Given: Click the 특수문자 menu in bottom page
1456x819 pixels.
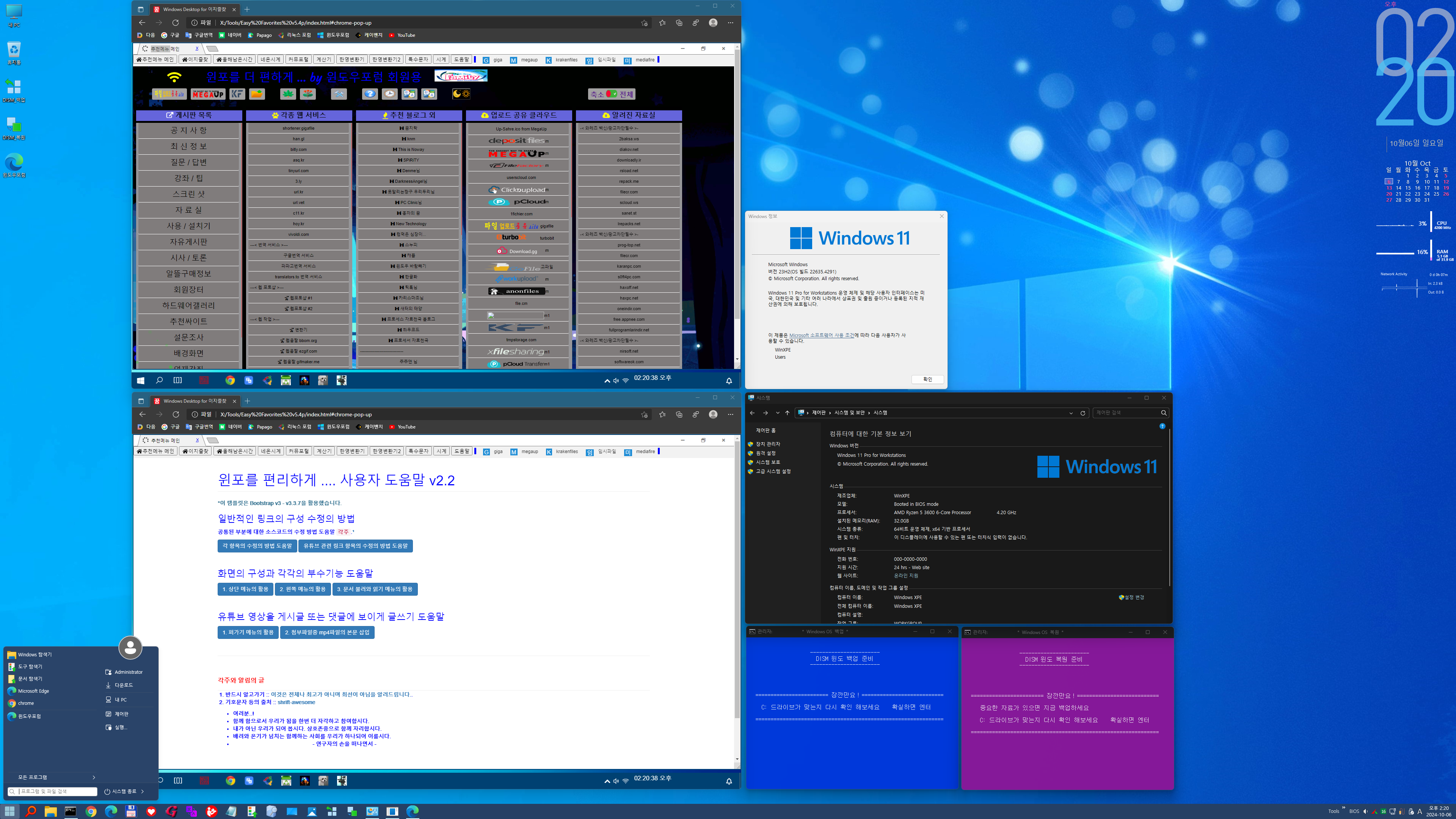Looking at the screenshot, I should [418, 451].
